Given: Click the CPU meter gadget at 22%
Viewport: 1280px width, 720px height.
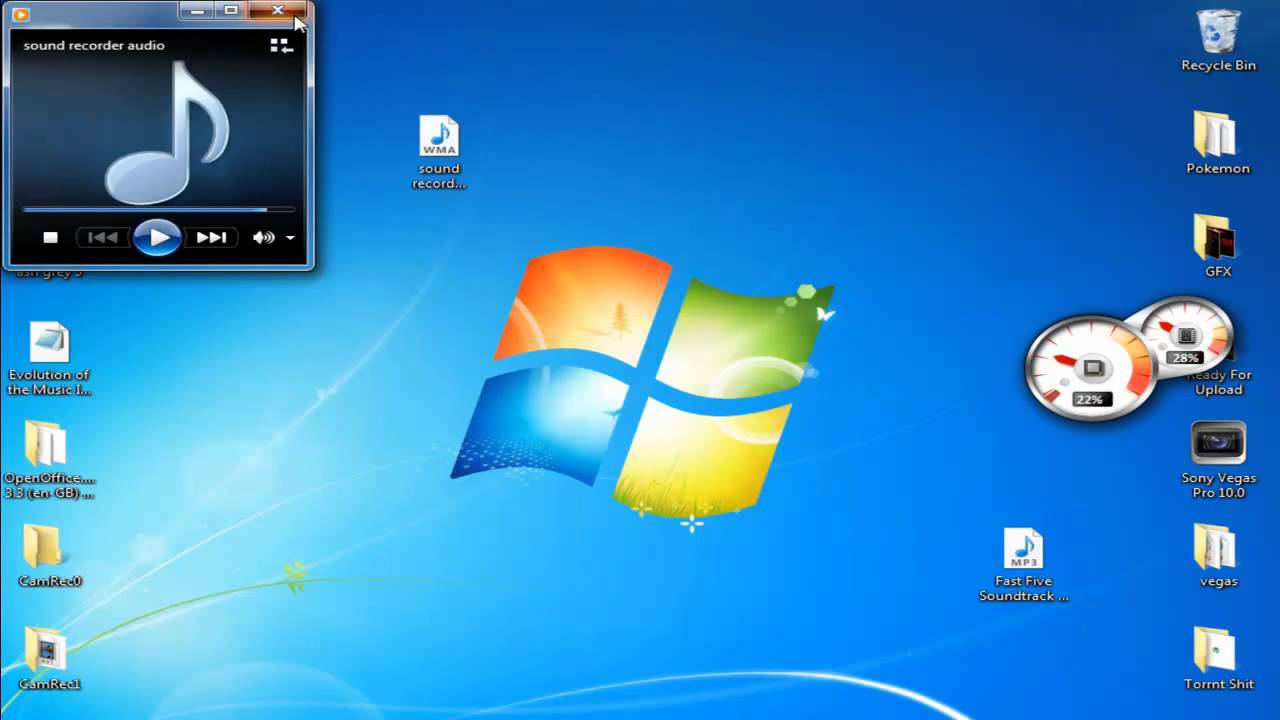Looking at the screenshot, I should coord(1089,368).
